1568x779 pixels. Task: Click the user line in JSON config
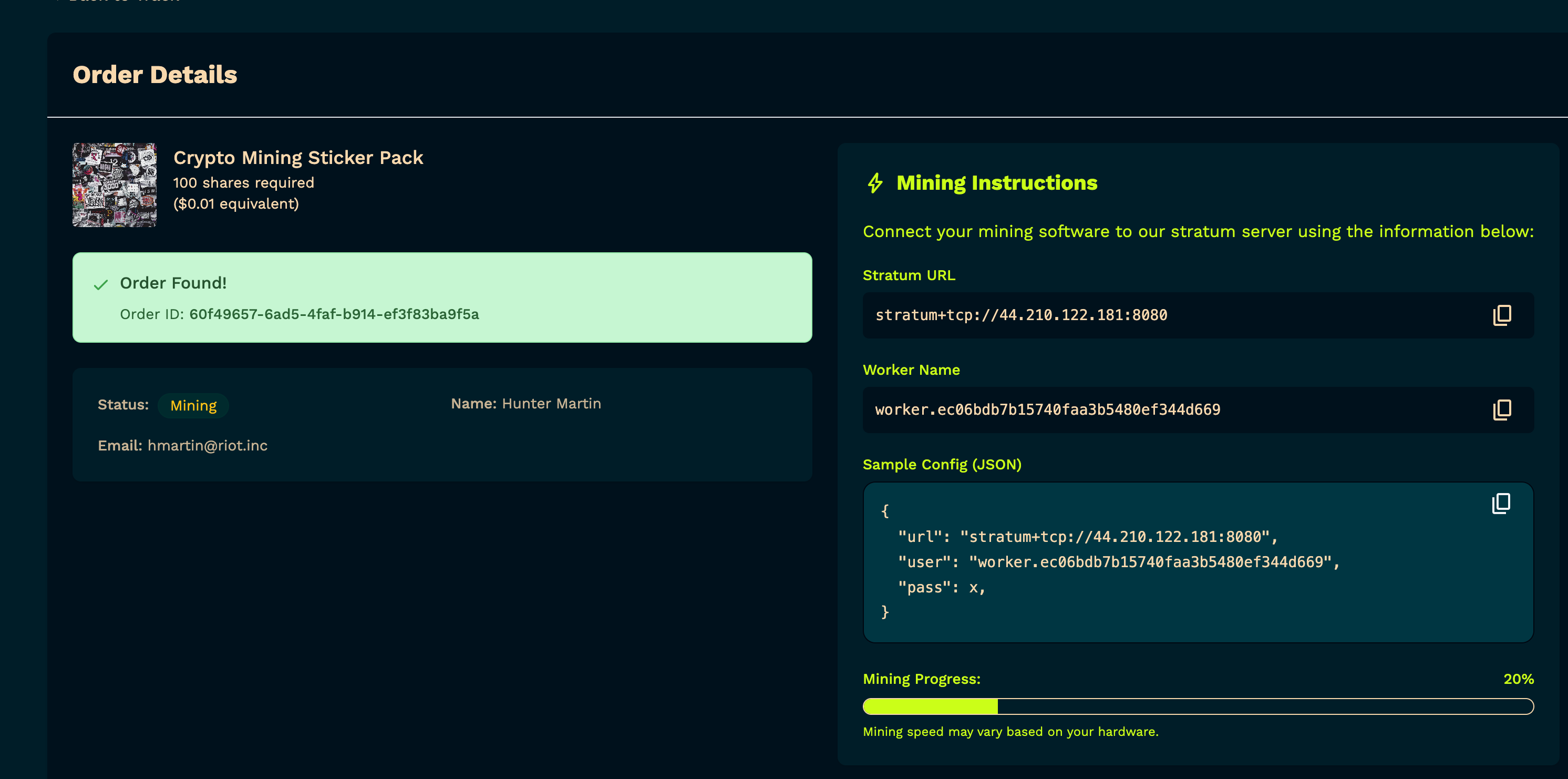(x=1118, y=562)
